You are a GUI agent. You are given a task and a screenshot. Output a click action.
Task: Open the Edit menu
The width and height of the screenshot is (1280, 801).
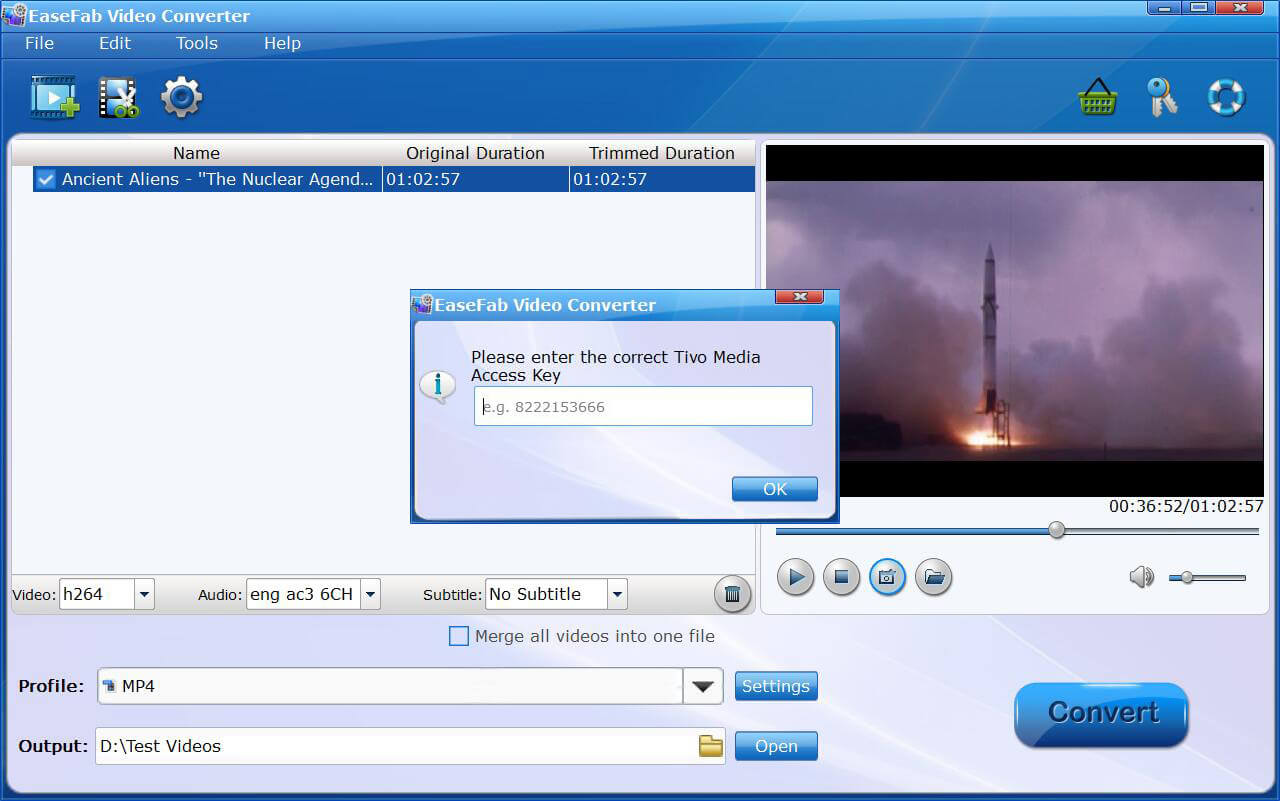pyautogui.click(x=115, y=43)
